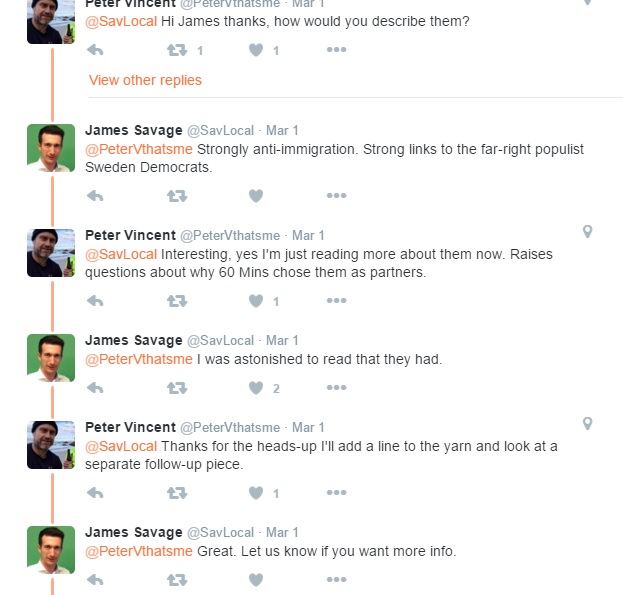Retweet the "Thanks for the heads-up" tweet
This screenshot has height=595, width=623.
[x=176, y=493]
